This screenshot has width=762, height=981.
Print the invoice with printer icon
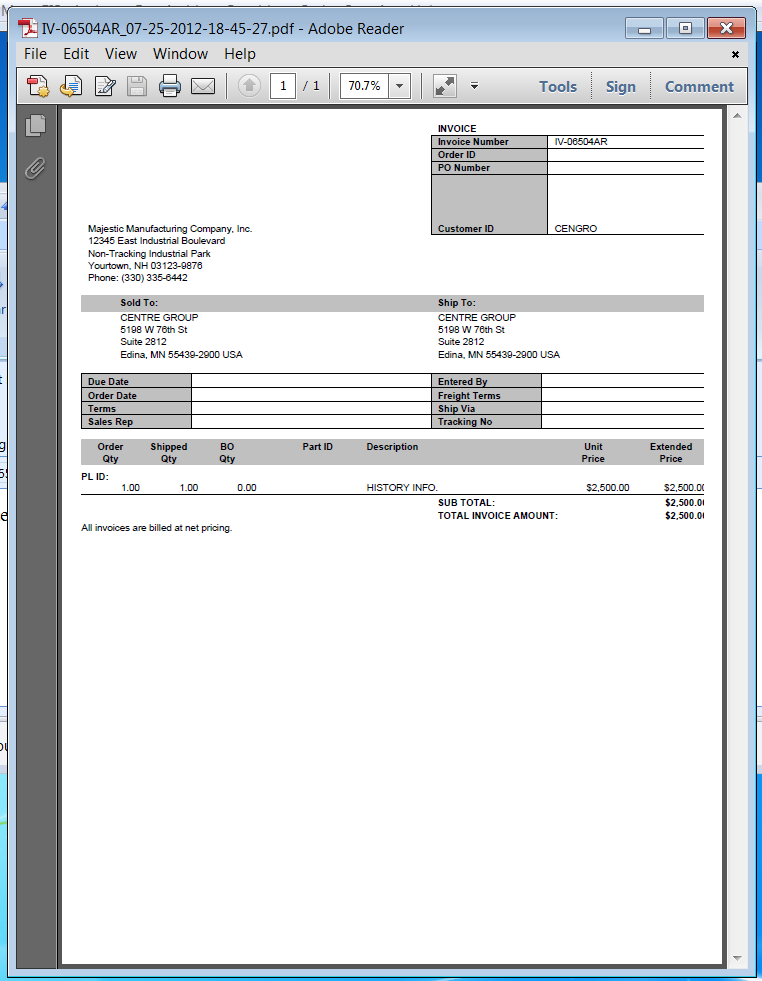[x=170, y=86]
